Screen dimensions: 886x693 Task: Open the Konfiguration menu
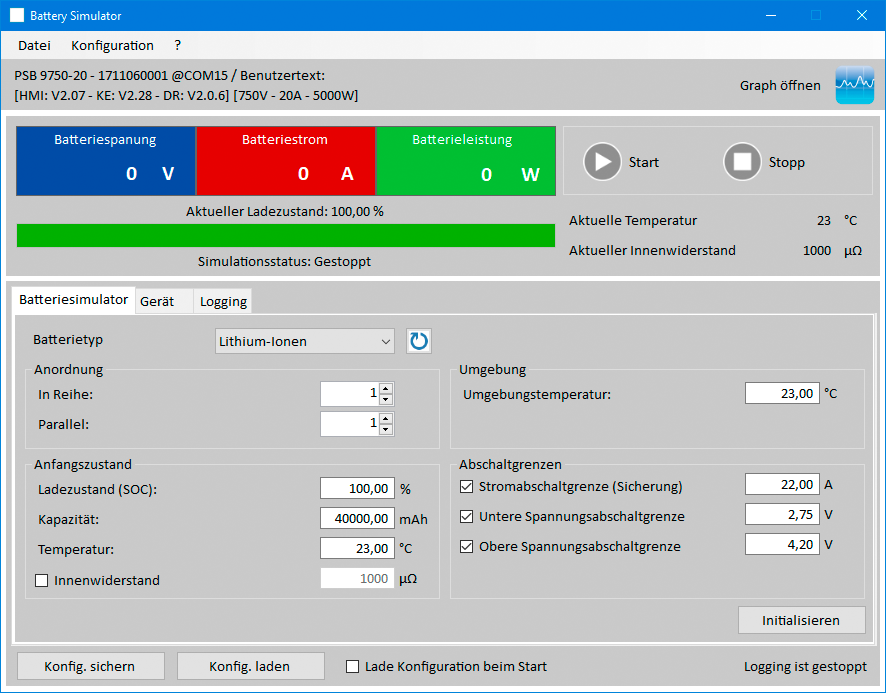(x=112, y=45)
